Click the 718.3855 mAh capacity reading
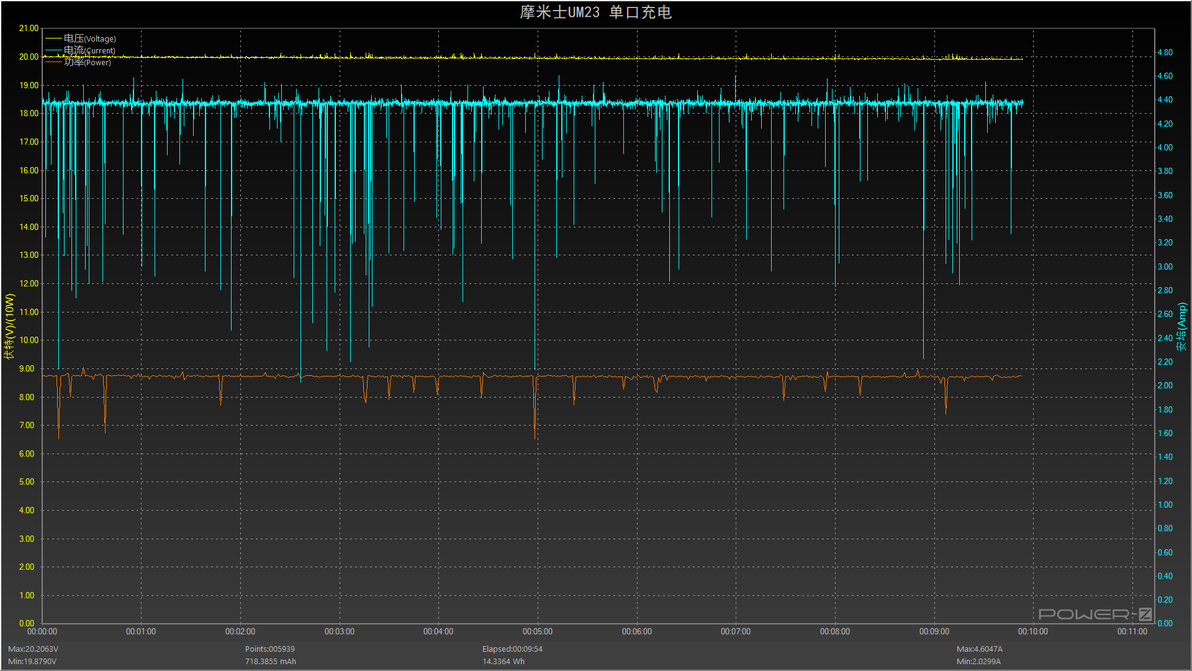This screenshot has width=1192, height=671. [271, 661]
